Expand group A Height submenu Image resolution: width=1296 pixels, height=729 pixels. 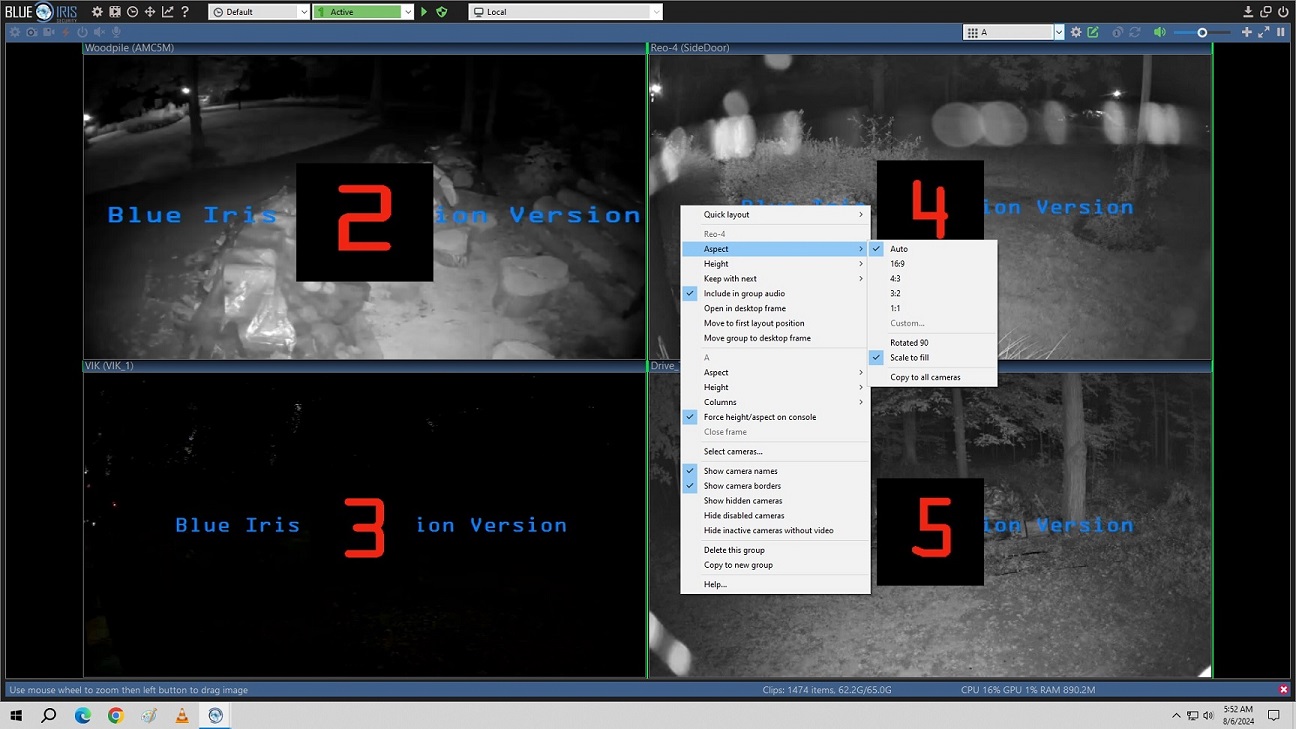[775, 387]
